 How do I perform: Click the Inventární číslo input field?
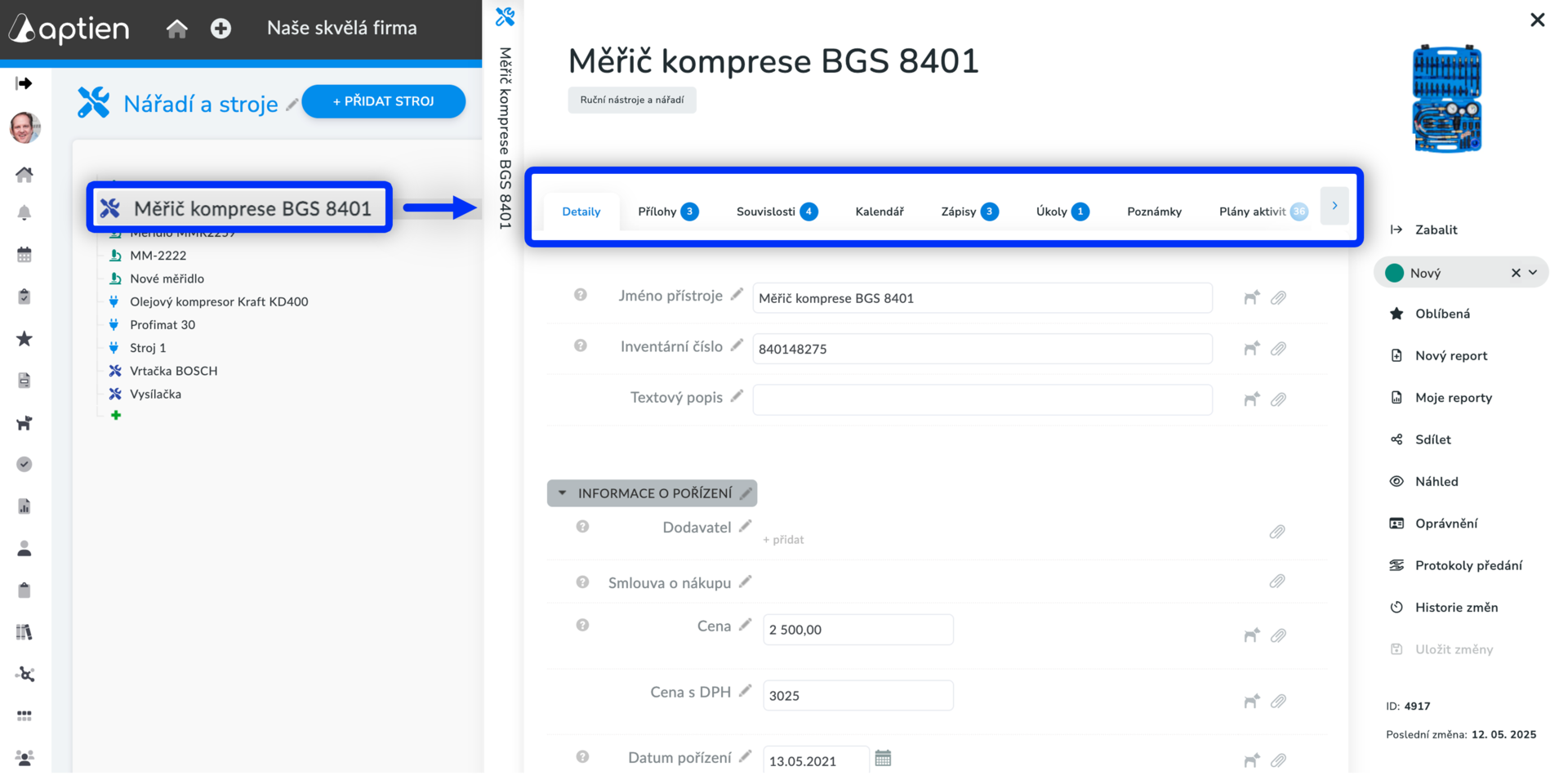(982, 349)
